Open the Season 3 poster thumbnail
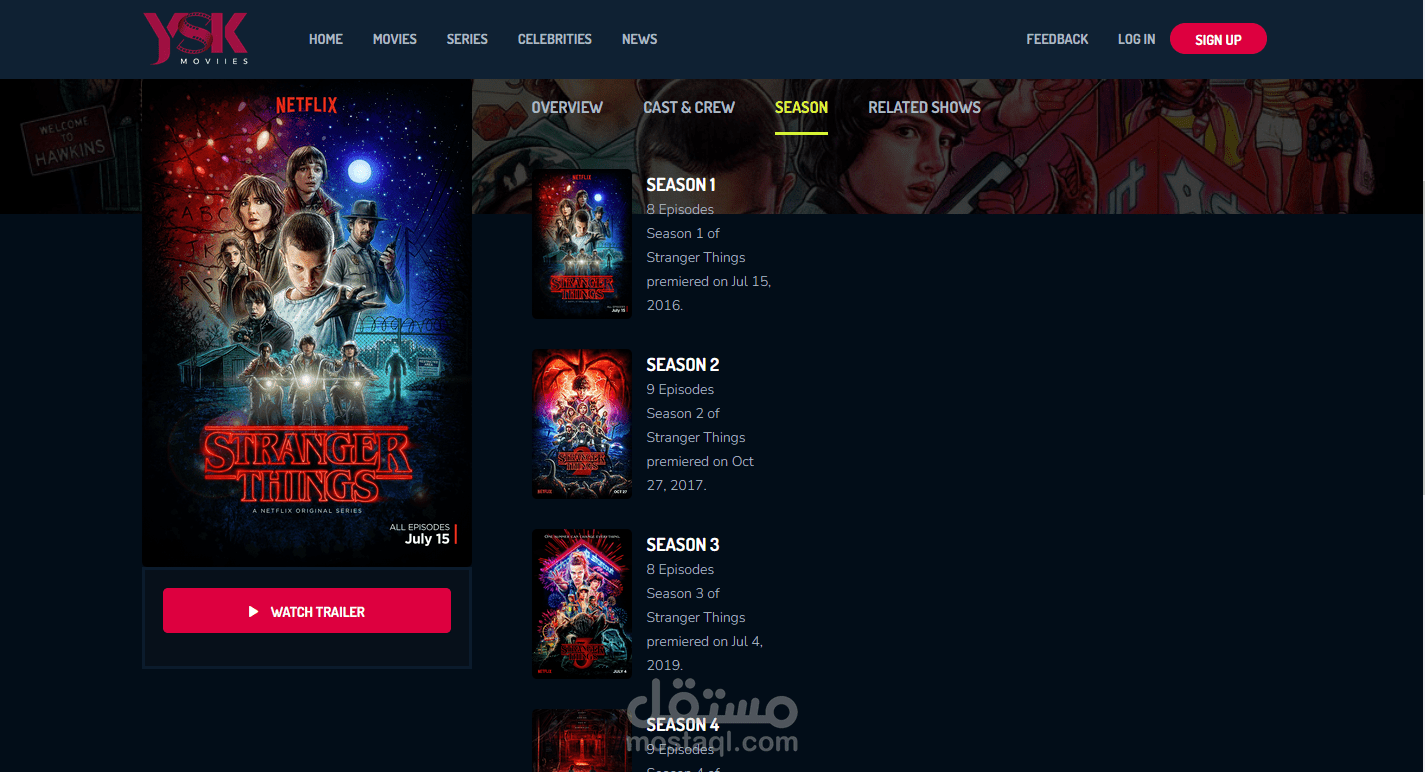 pos(582,604)
